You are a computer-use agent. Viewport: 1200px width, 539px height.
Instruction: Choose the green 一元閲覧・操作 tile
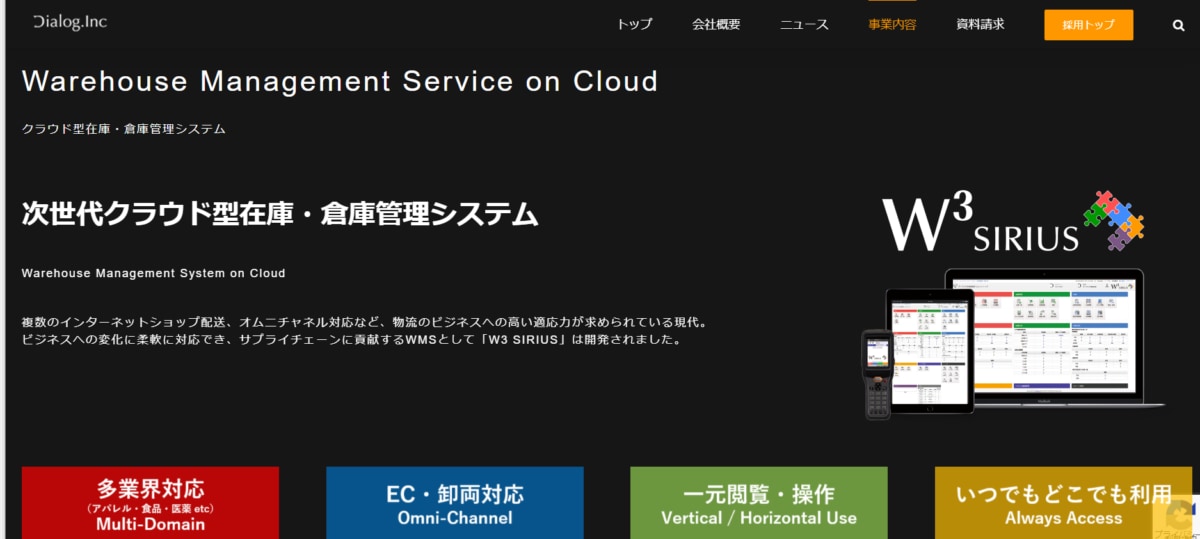tap(759, 503)
